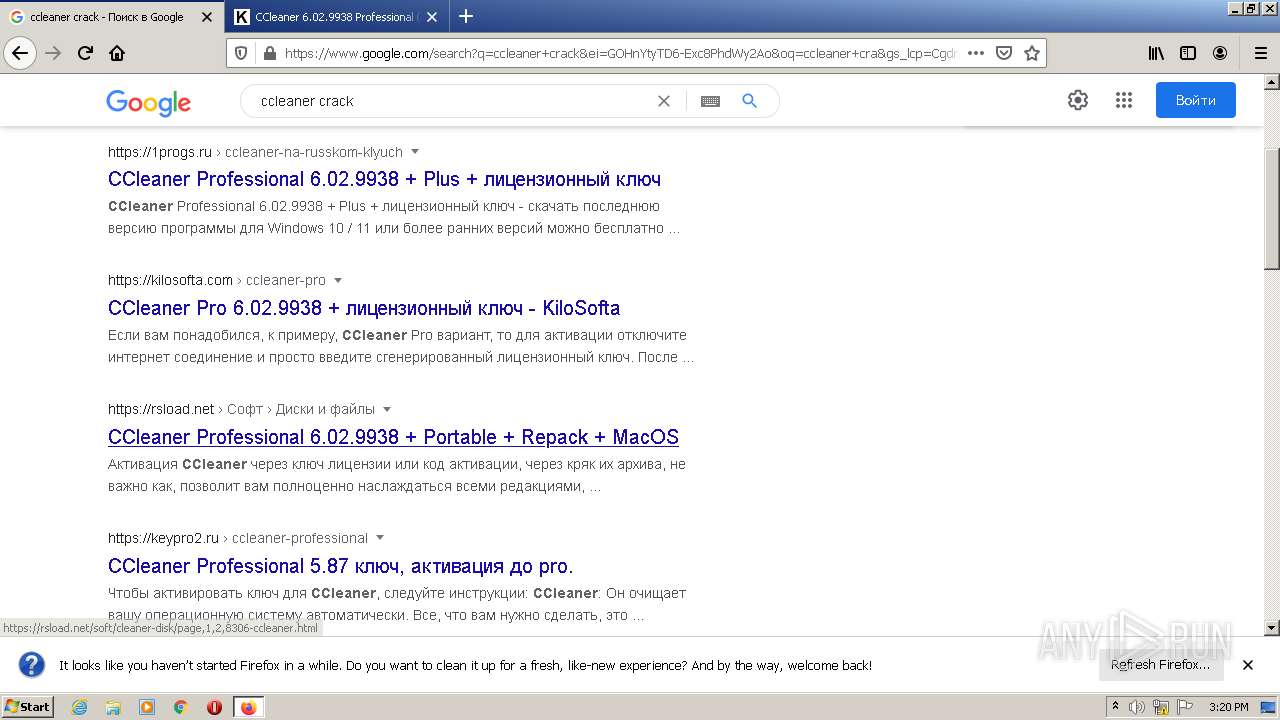Open the media player taskbar icon
This screenshot has width=1280, height=720.
(x=147, y=707)
